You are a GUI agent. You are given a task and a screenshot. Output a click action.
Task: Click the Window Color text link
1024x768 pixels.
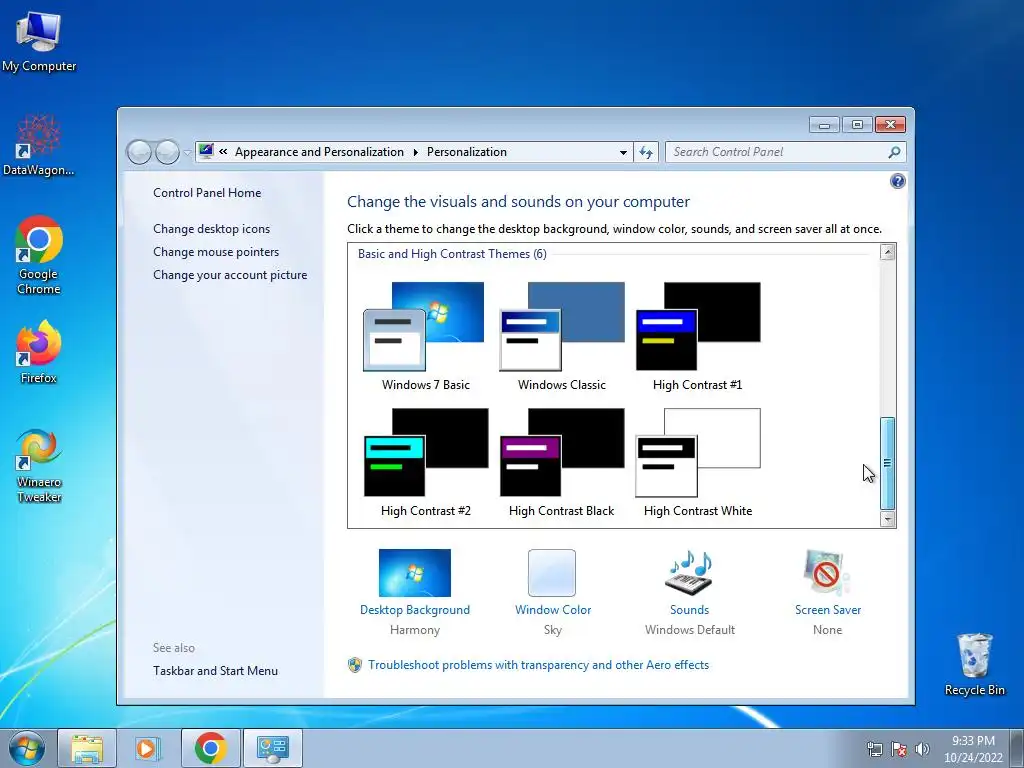(552, 610)
